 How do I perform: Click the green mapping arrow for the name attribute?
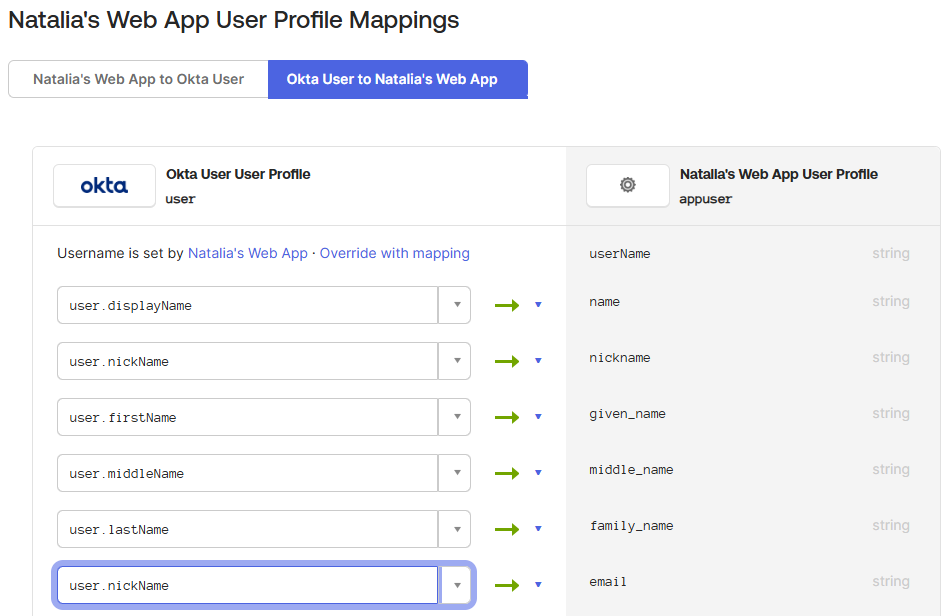coord(507,305)
